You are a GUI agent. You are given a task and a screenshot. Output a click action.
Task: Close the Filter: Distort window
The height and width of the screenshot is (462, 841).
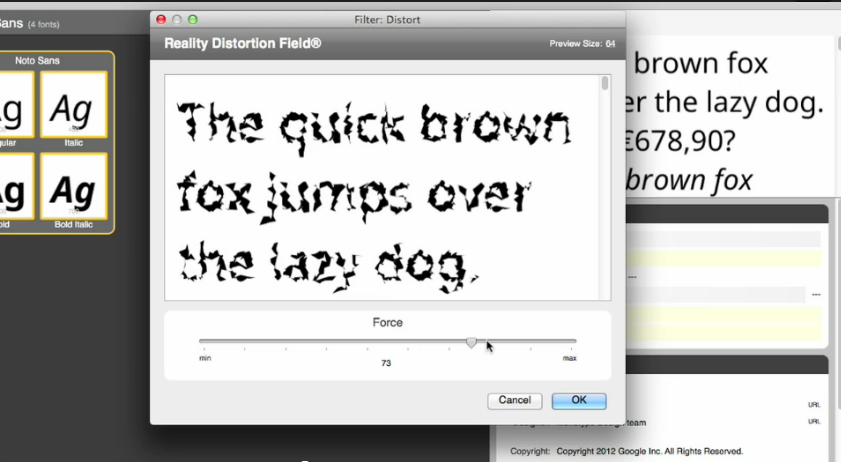point(161,19)
